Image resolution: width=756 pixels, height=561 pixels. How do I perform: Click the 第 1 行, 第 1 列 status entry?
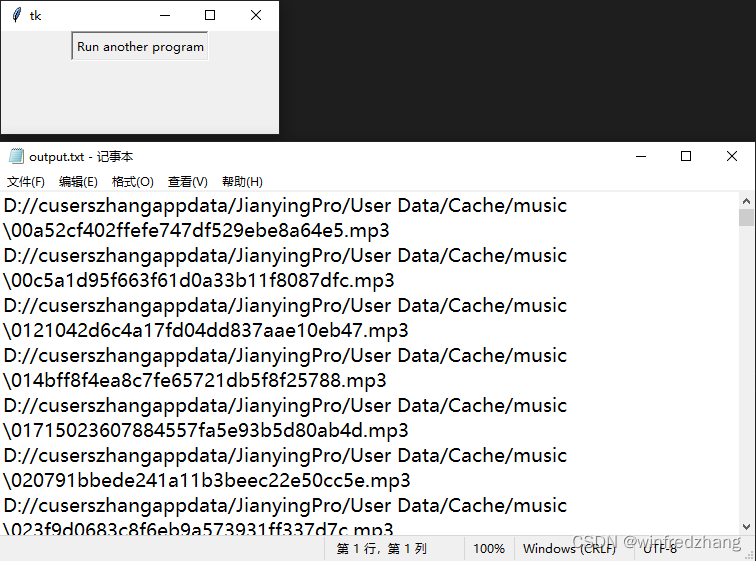pyautogui.click(x=381, y=548)
